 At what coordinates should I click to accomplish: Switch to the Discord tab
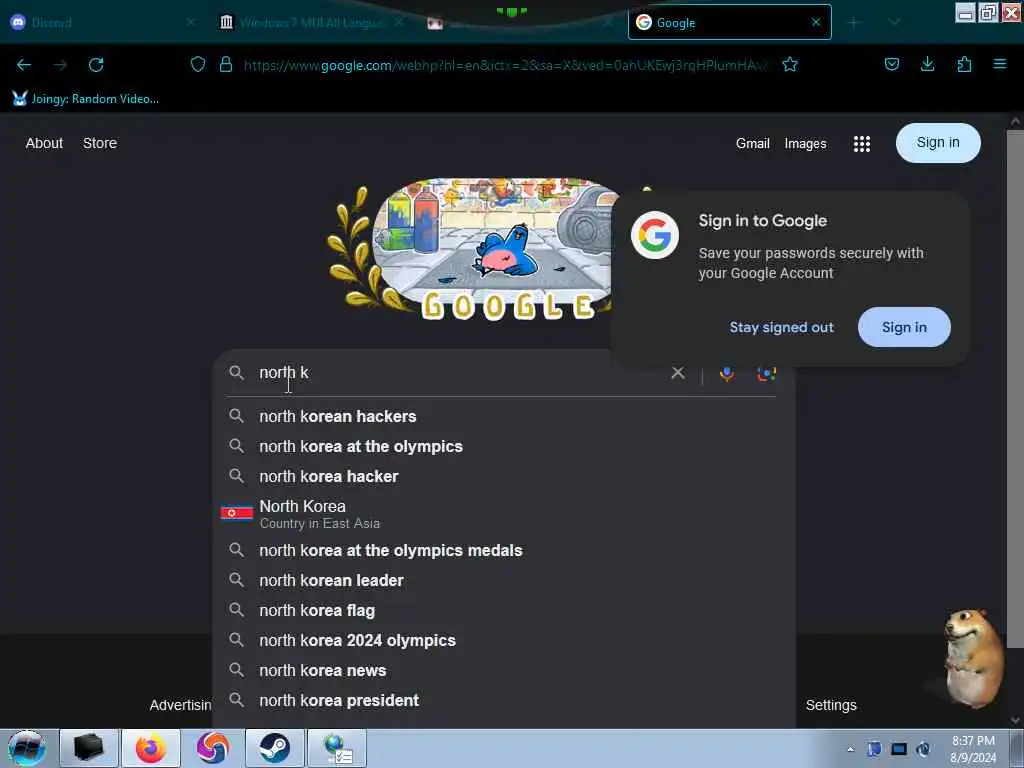click(101, 22)
